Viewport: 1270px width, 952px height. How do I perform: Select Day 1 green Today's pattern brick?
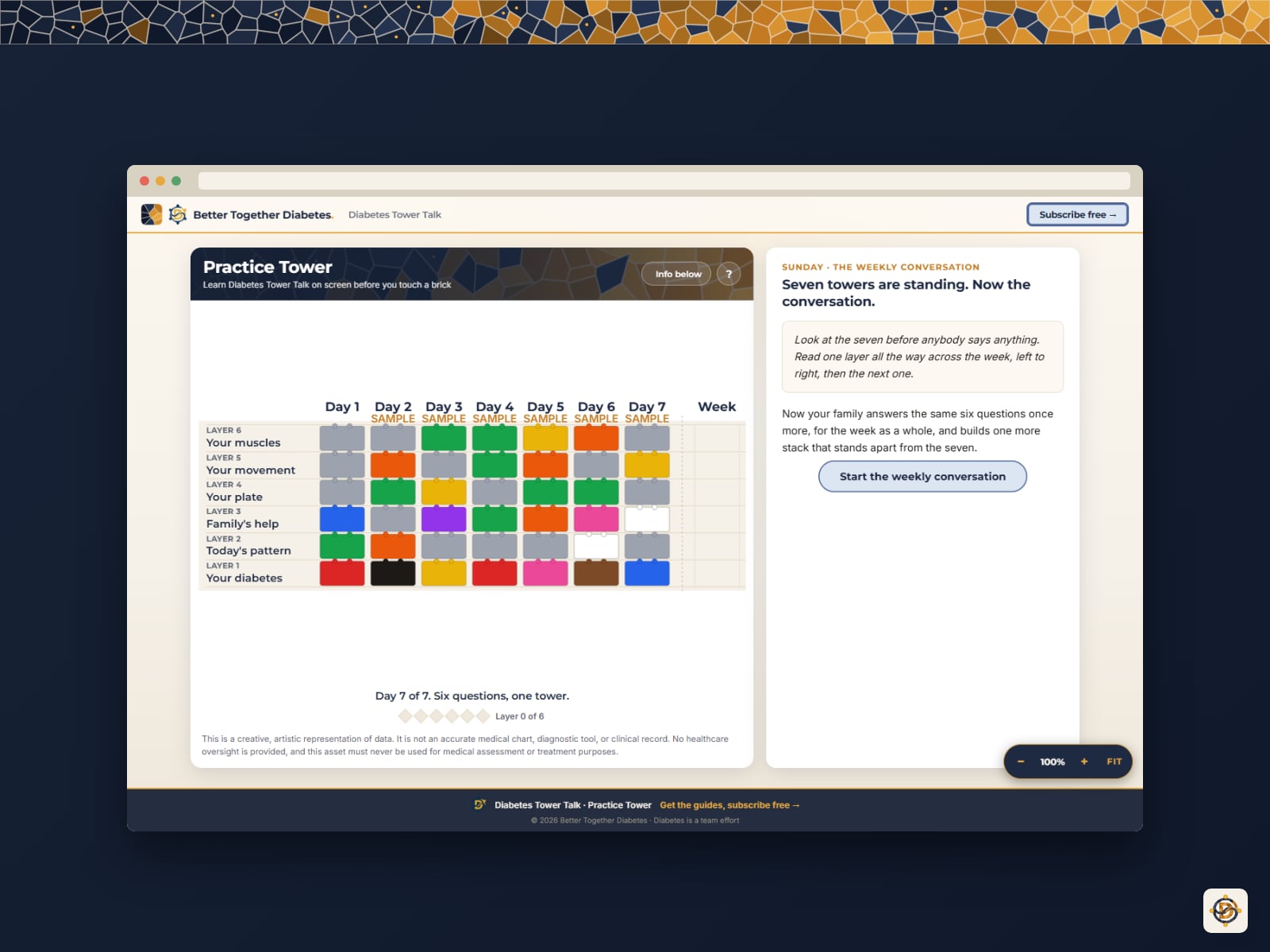click(x=342, y=546)
